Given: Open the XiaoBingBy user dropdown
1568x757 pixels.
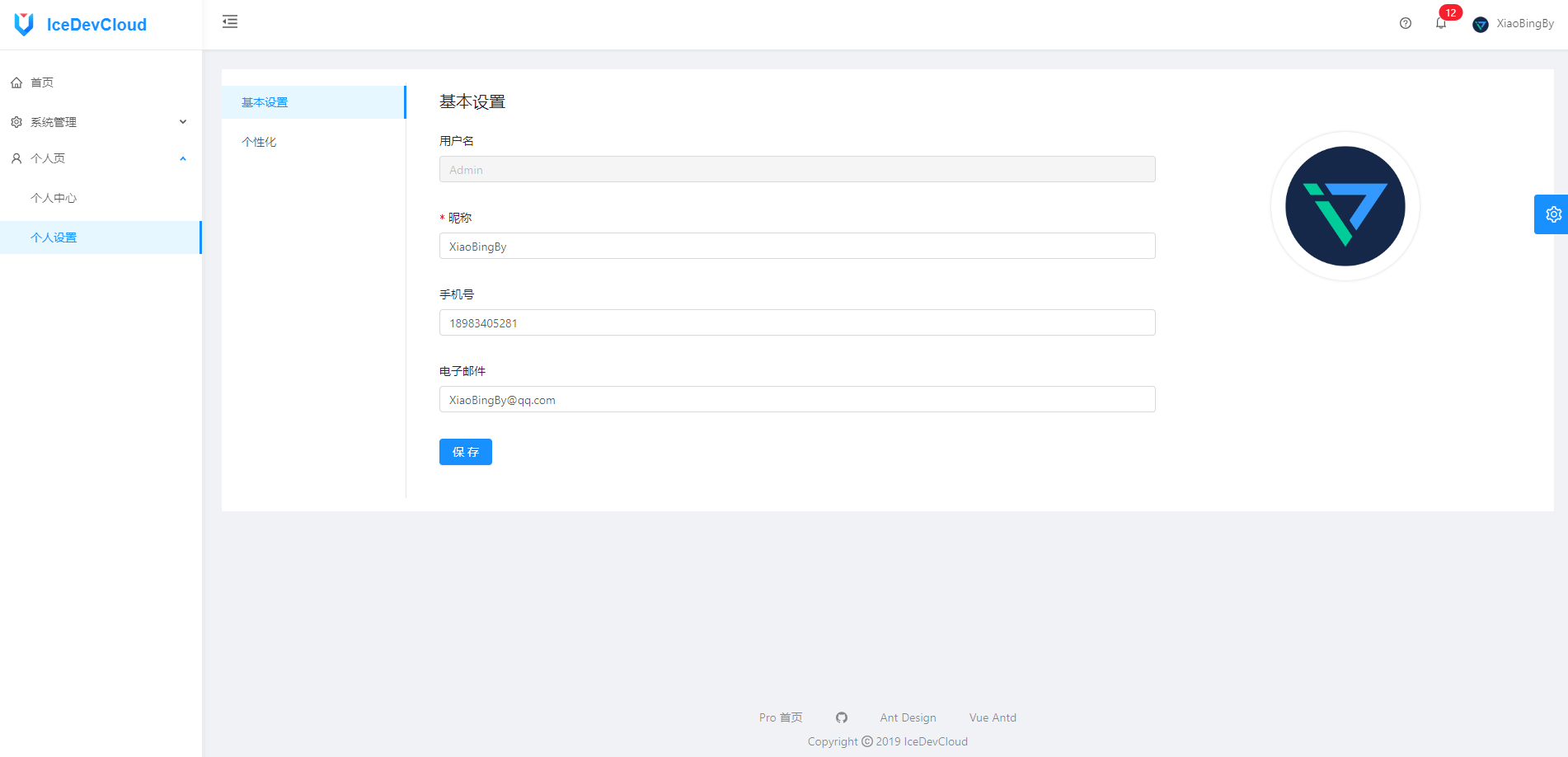Looking at the screenshot, I should click(1514, 24).
